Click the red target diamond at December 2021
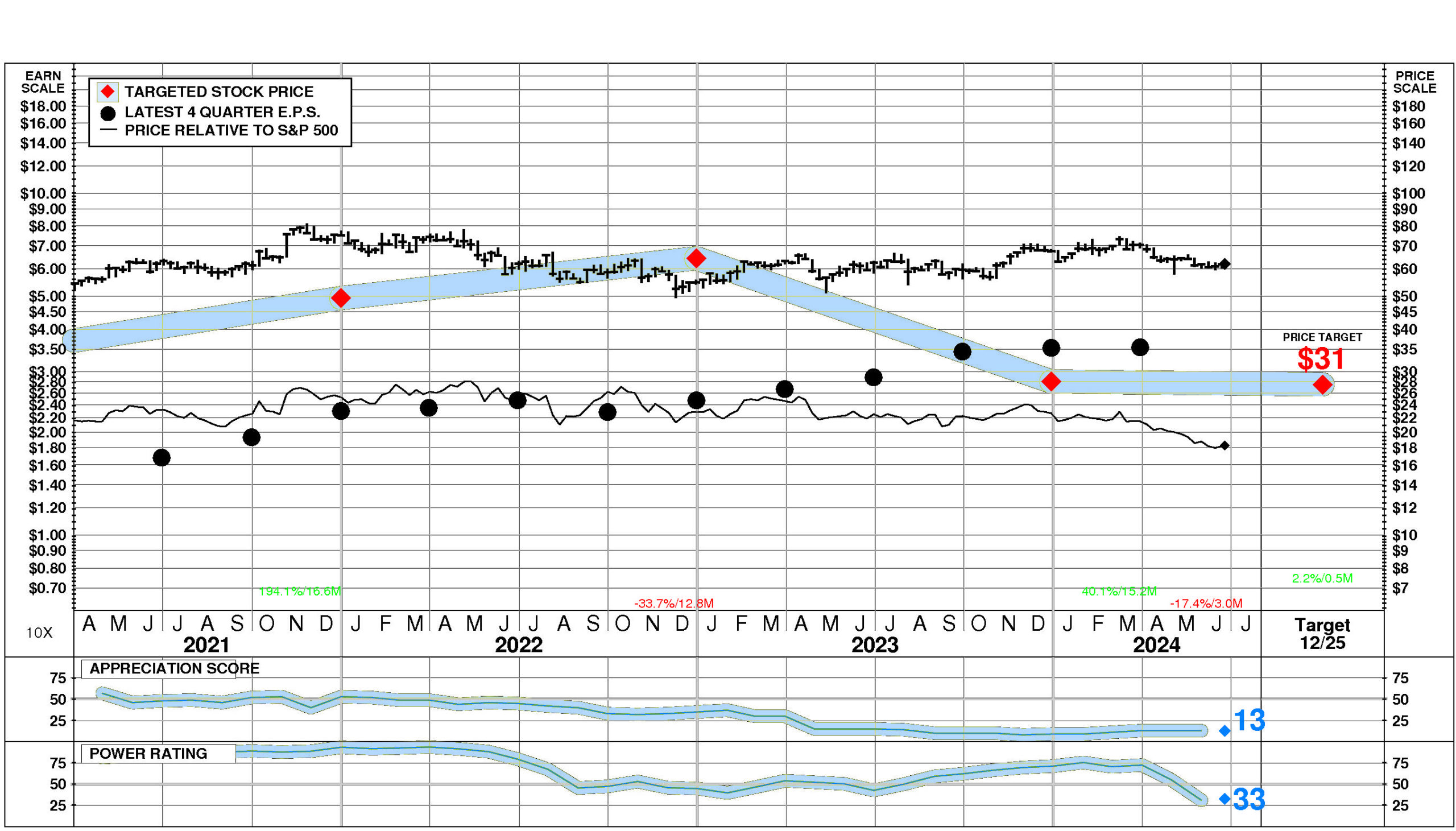 pyautogui.click(x=341, y=298)
